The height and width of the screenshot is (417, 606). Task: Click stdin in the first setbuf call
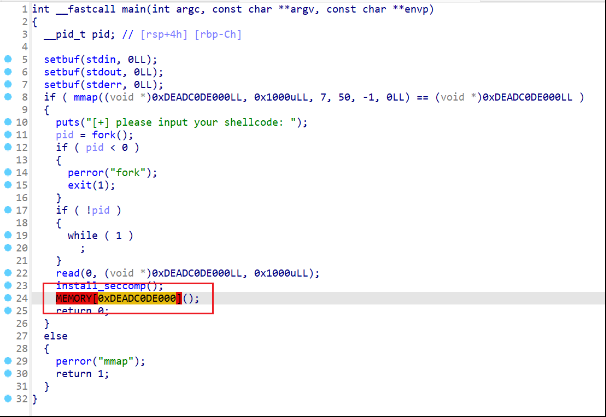pyautogui.click(x=101, y=60)
